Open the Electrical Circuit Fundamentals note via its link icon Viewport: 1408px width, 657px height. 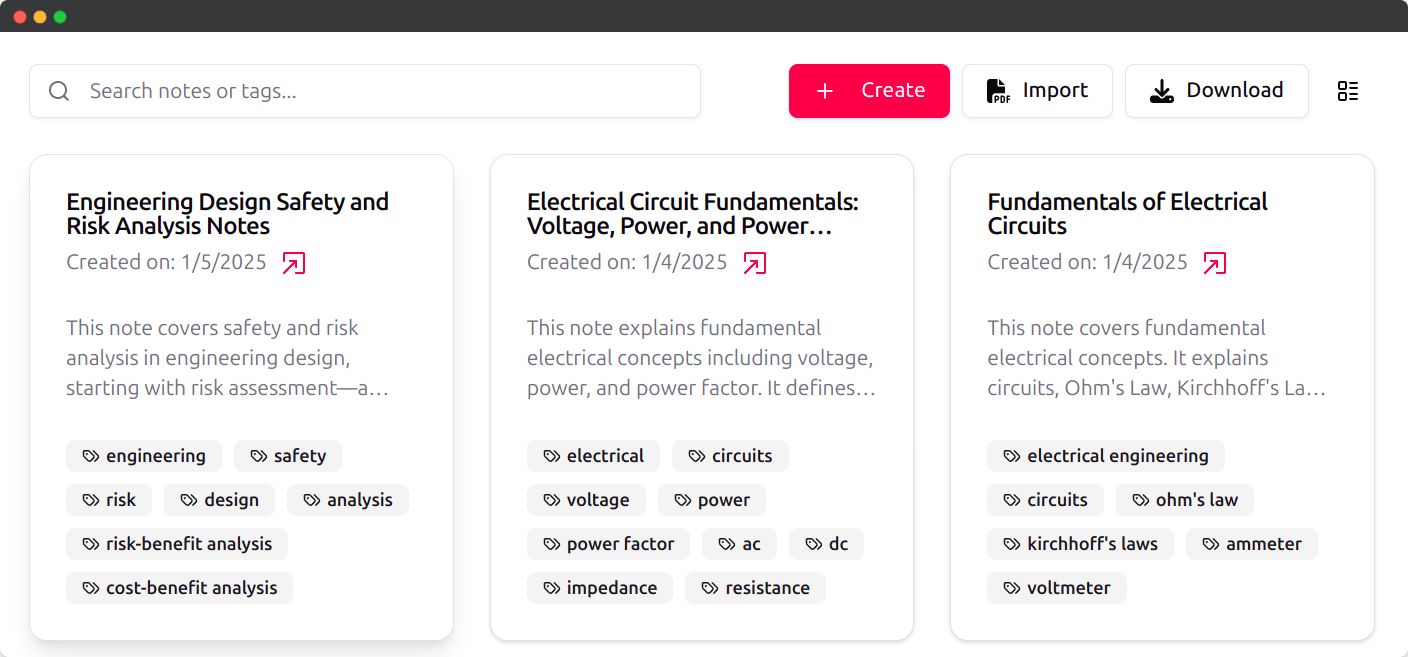(756, 262)
